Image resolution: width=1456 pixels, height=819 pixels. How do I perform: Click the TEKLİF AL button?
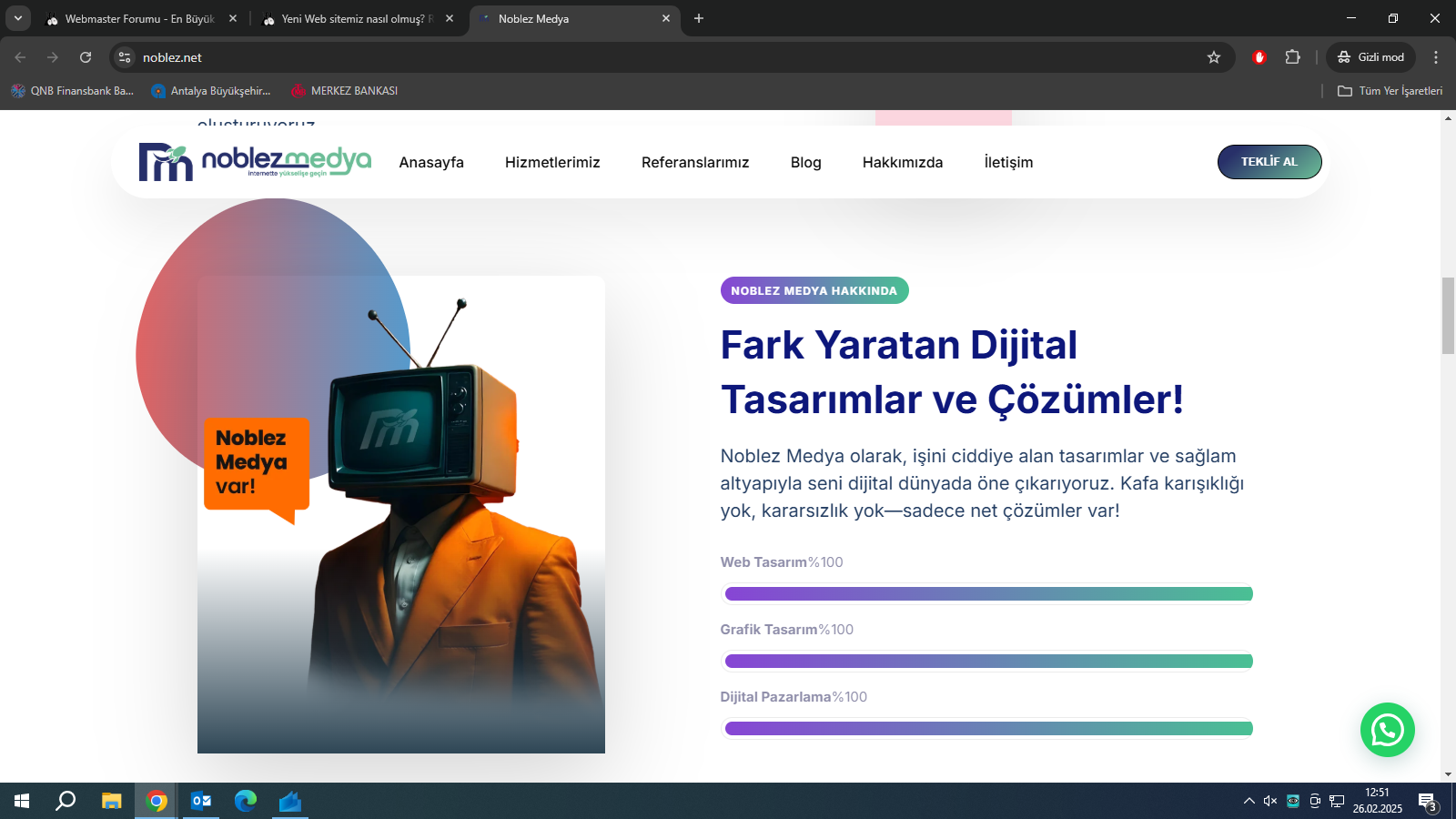click(x=1269, y=162)
